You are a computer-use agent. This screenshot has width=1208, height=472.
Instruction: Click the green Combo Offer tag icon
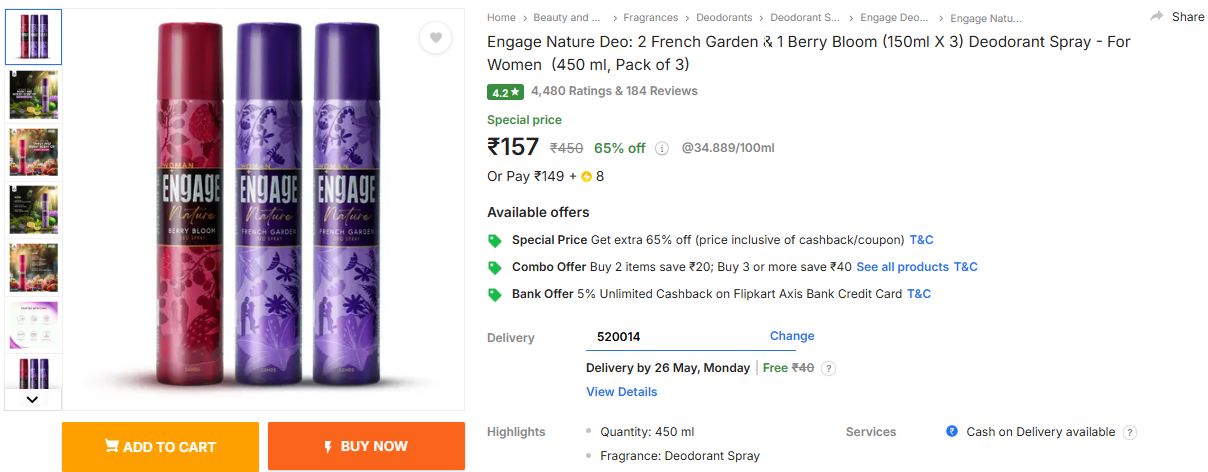[494, 268]
